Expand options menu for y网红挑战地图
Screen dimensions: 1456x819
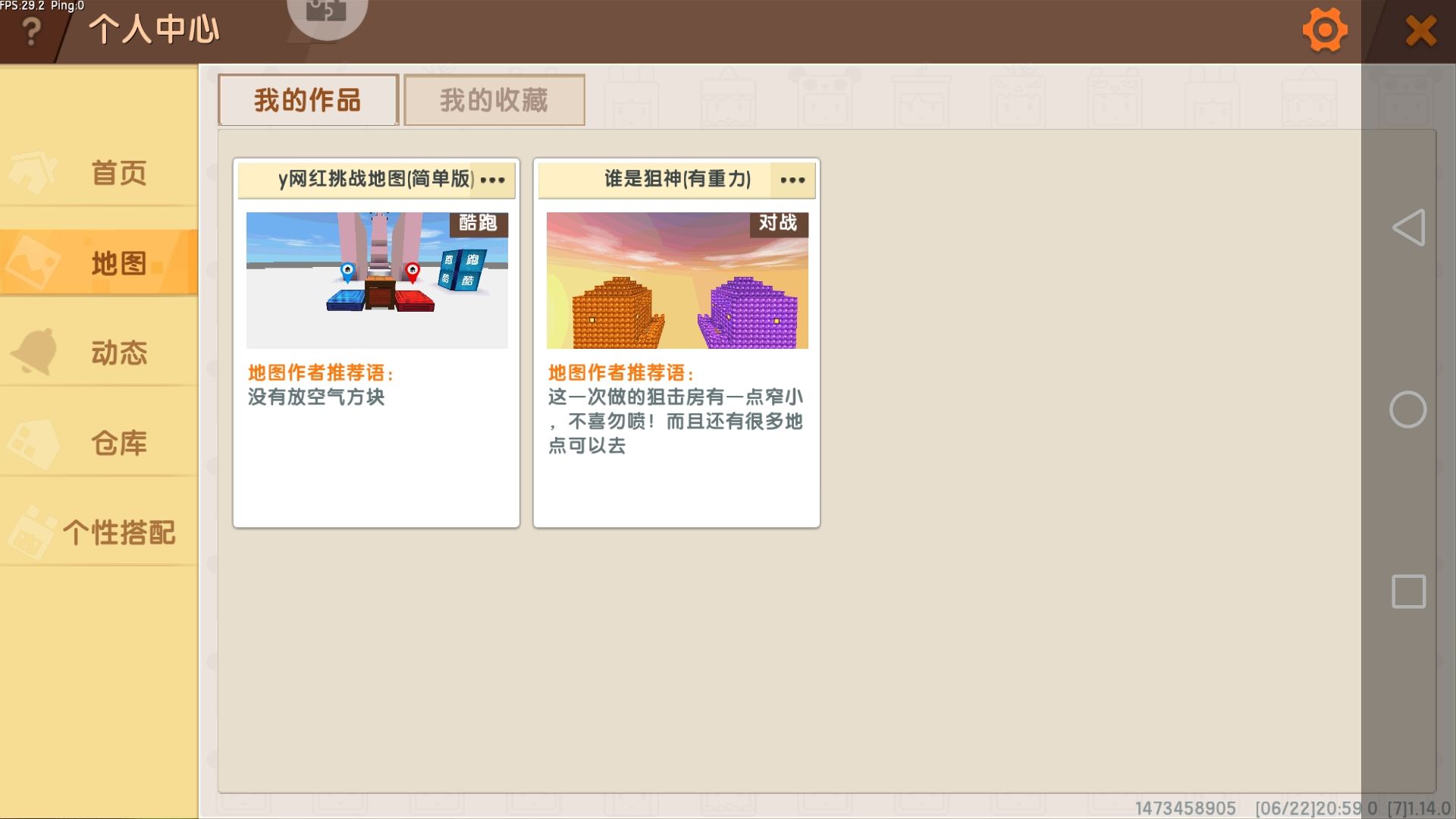point(492,180)
